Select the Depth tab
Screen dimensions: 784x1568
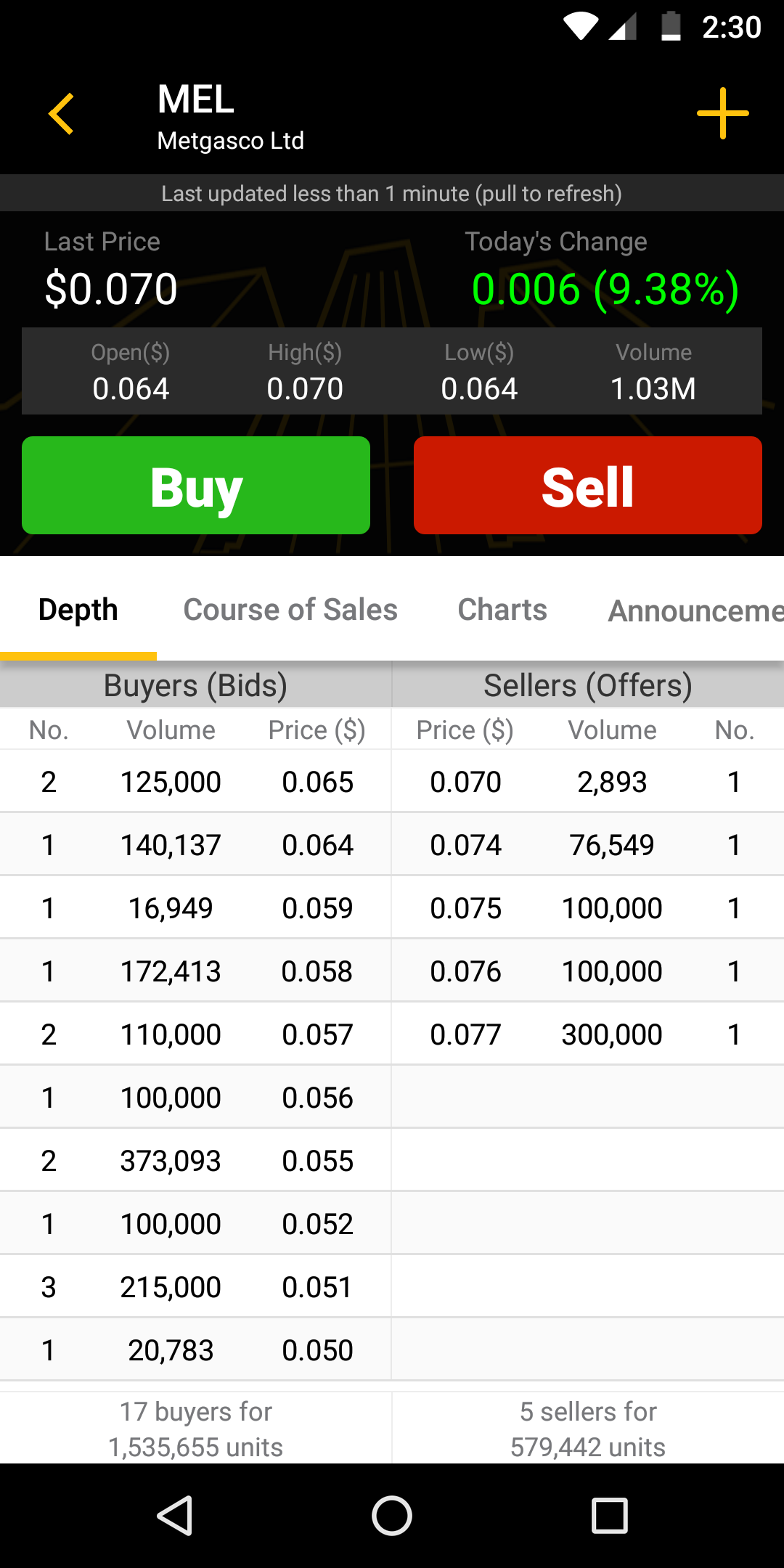tap(78, 610)
